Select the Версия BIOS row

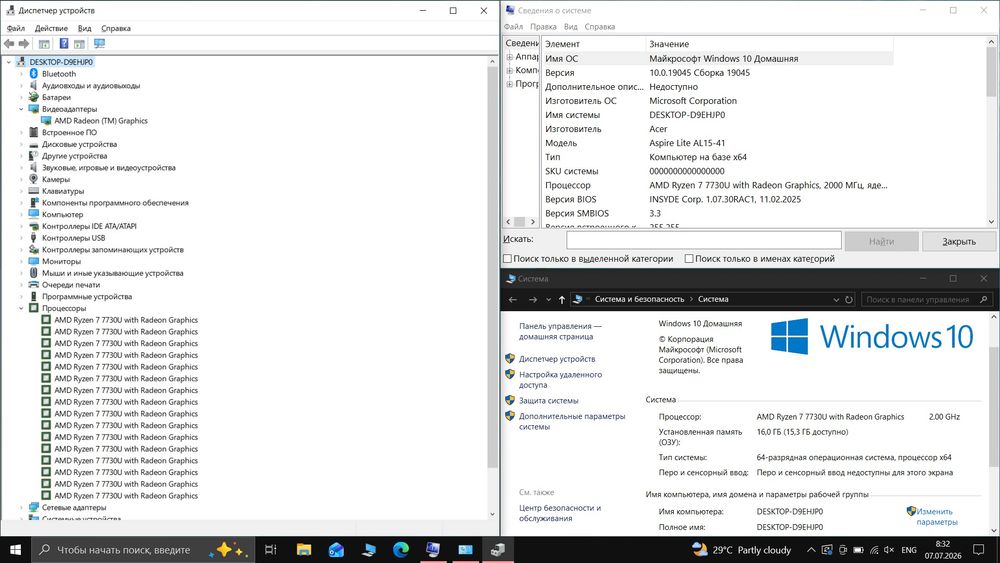(717, 199)
